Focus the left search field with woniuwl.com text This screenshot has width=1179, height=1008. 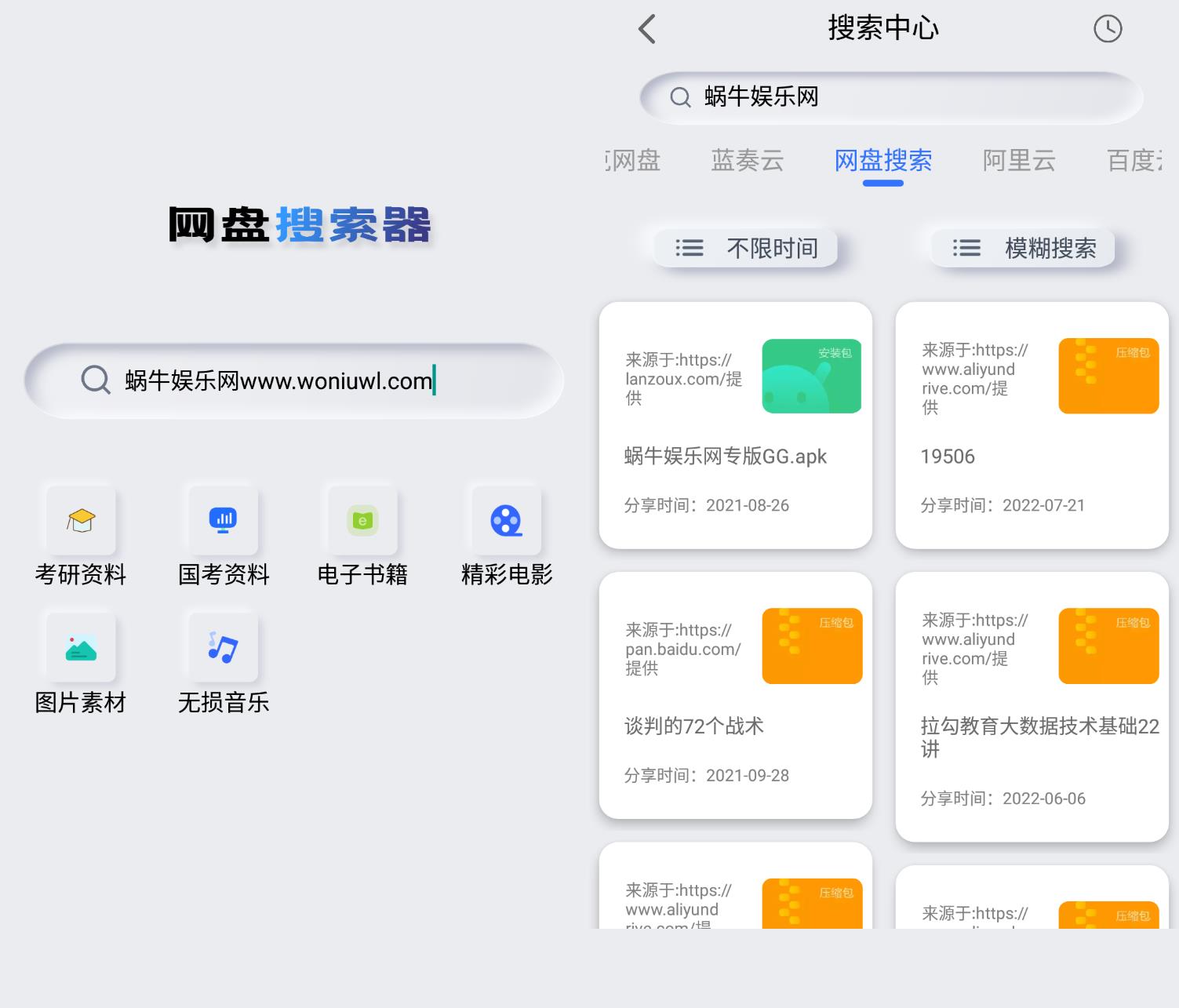[294, 380]
